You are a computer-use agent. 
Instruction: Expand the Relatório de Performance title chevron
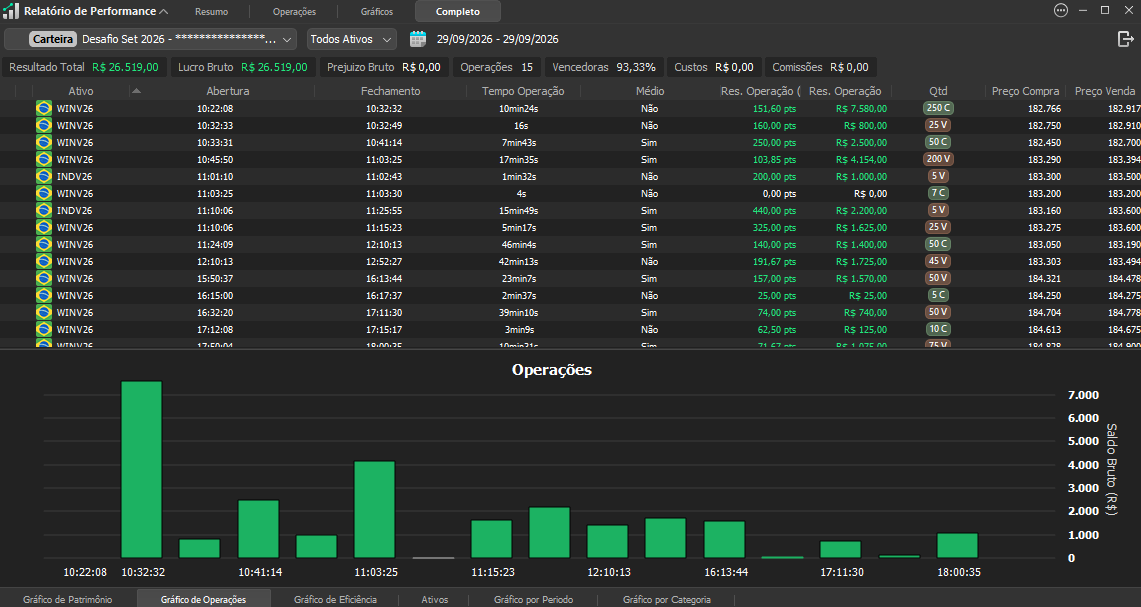tap(164, 12)
